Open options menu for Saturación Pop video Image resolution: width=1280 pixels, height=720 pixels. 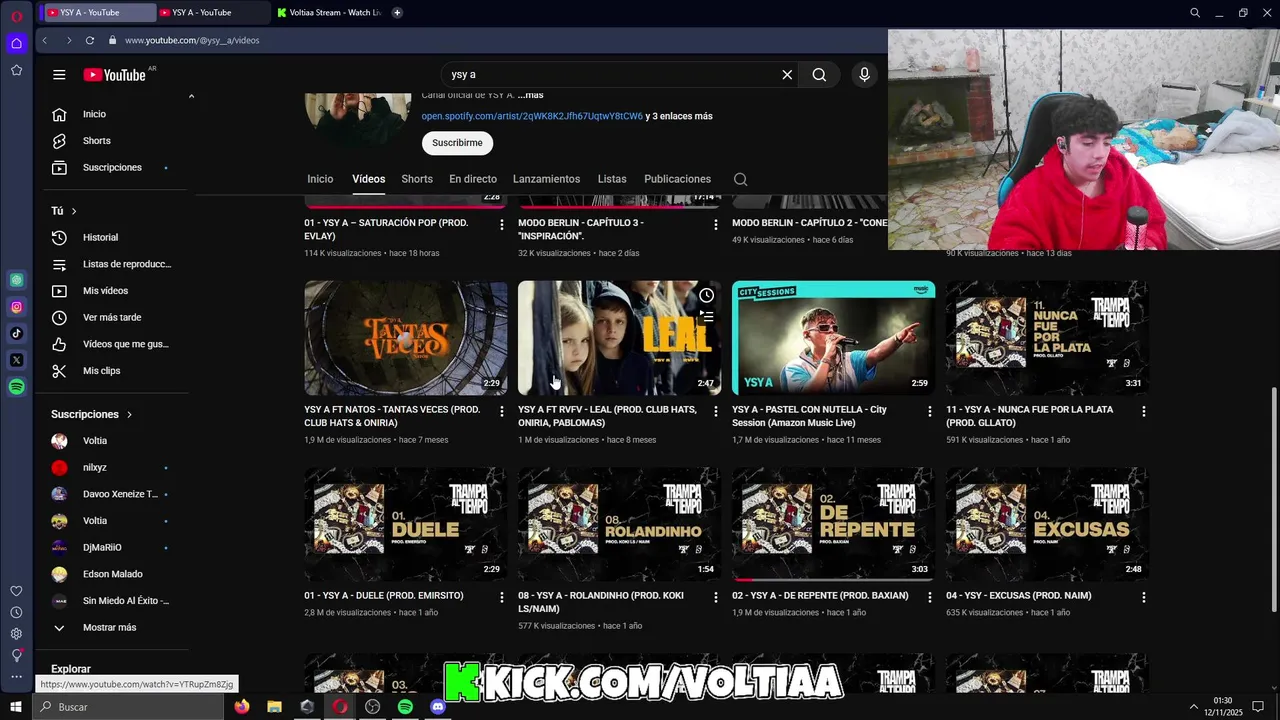(502, 224)
